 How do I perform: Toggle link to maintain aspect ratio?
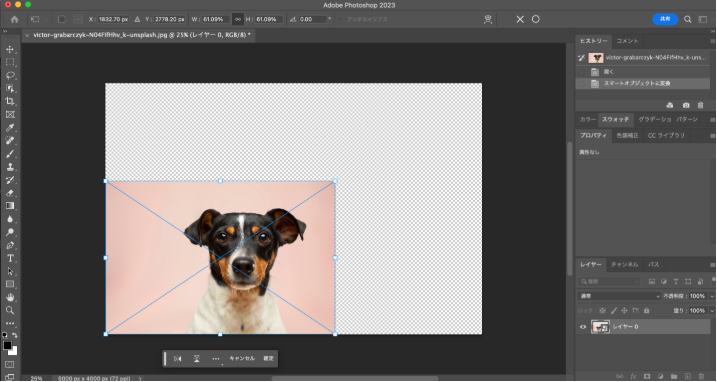(x=237, y=19)
